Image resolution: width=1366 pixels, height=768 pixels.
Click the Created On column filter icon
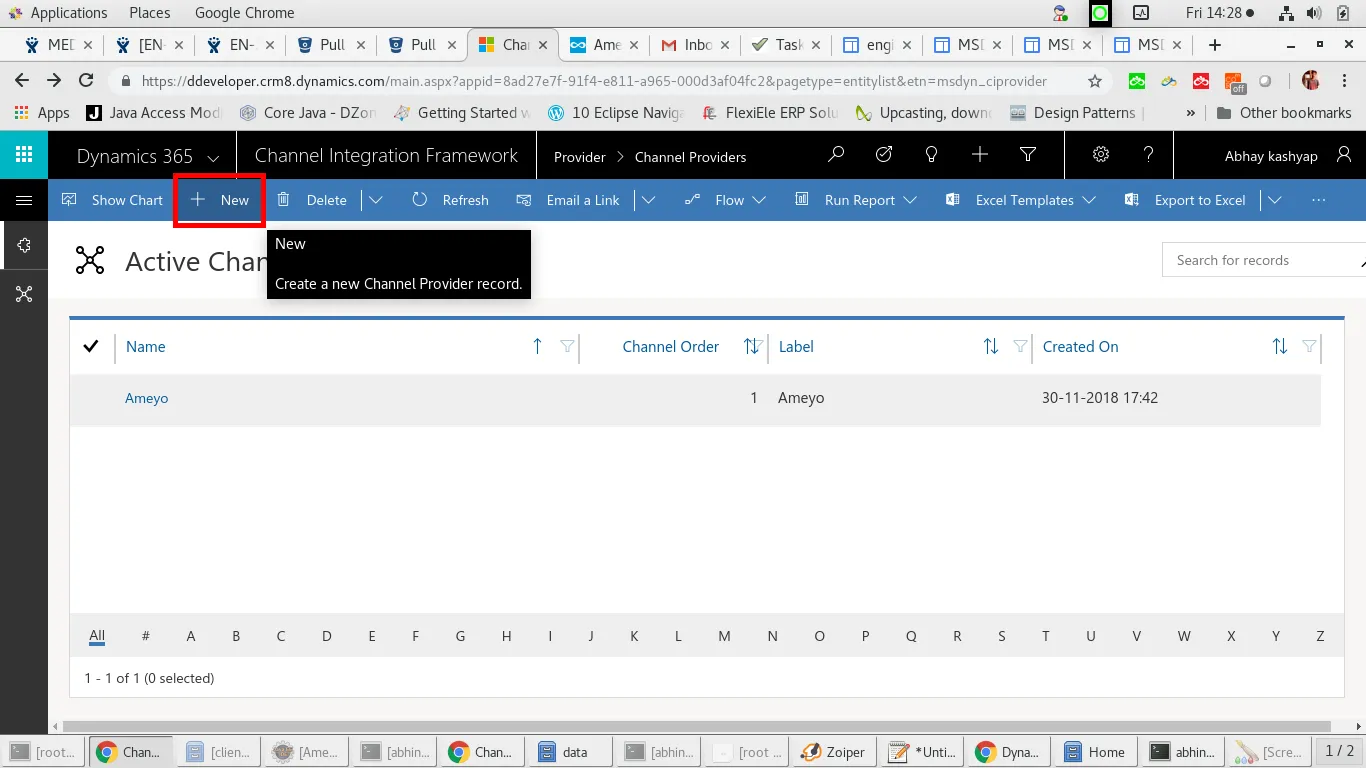pos(1309,347)
